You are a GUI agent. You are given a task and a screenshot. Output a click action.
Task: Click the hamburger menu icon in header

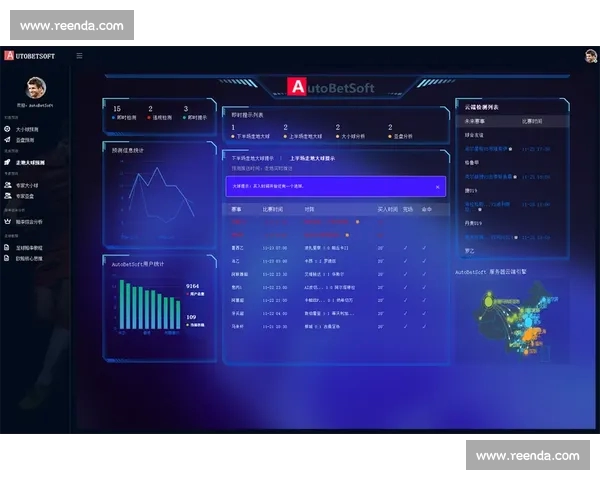click(79, 56)
